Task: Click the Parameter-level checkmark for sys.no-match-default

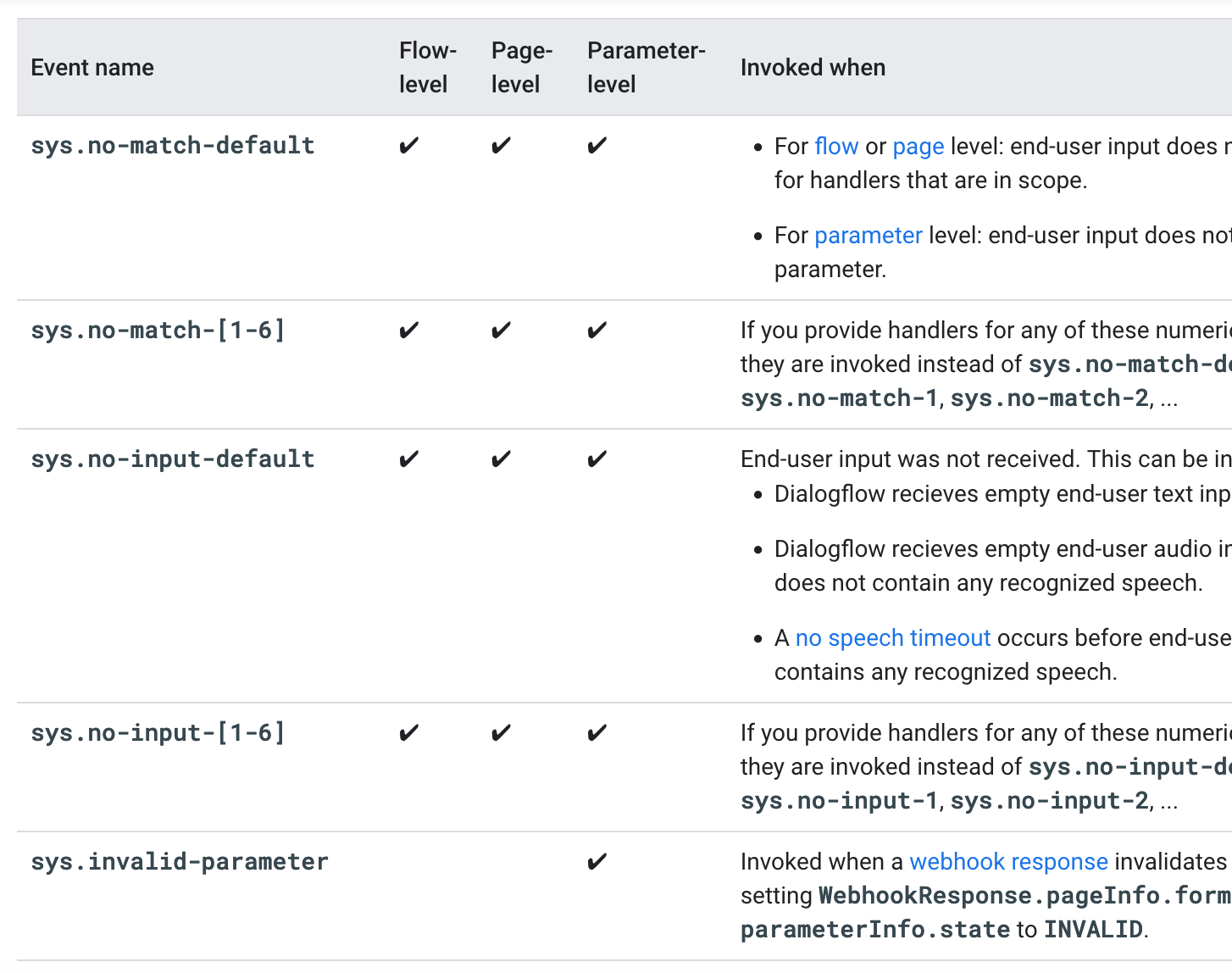Action: point(597,146)
